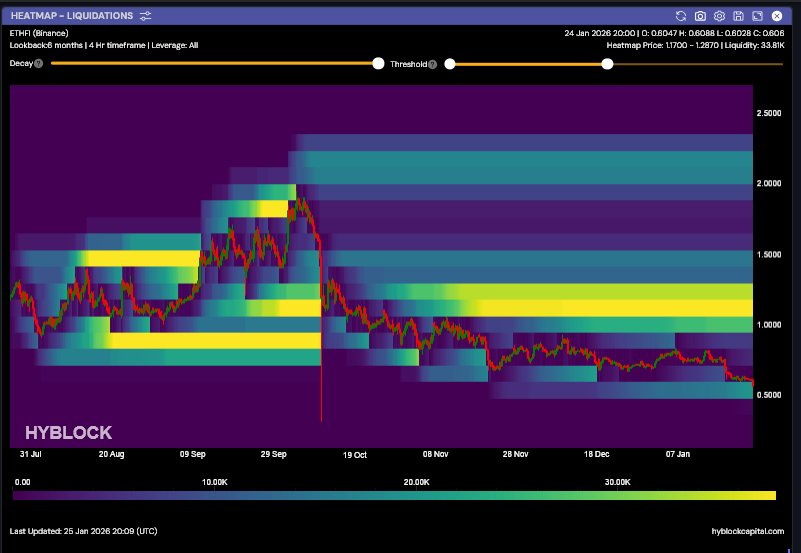Image resolution: width=801 pixels, height=553 pixels.
Task: Click the HEATMAP - LIQUIDATIONS title
Action: tap(72, 16)
